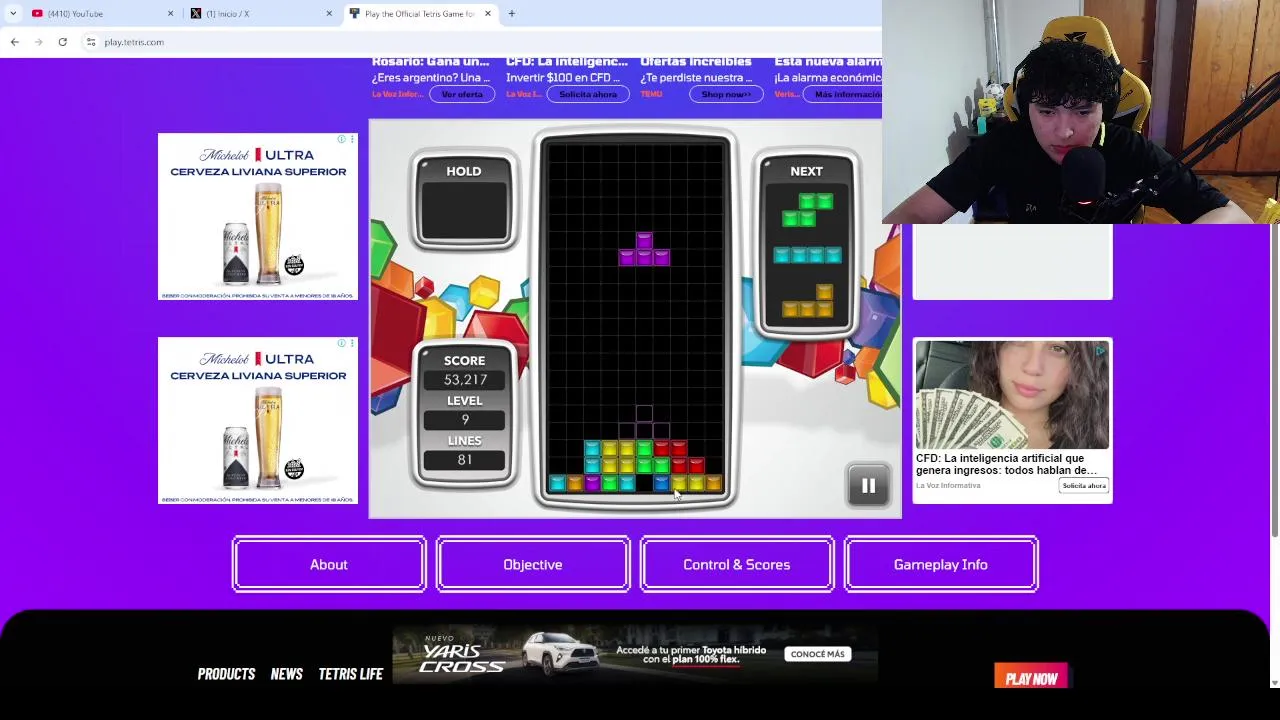The image size is (1280, 720).
Task: Focus the play.tetris.com address bar
Action: (480, 42)
